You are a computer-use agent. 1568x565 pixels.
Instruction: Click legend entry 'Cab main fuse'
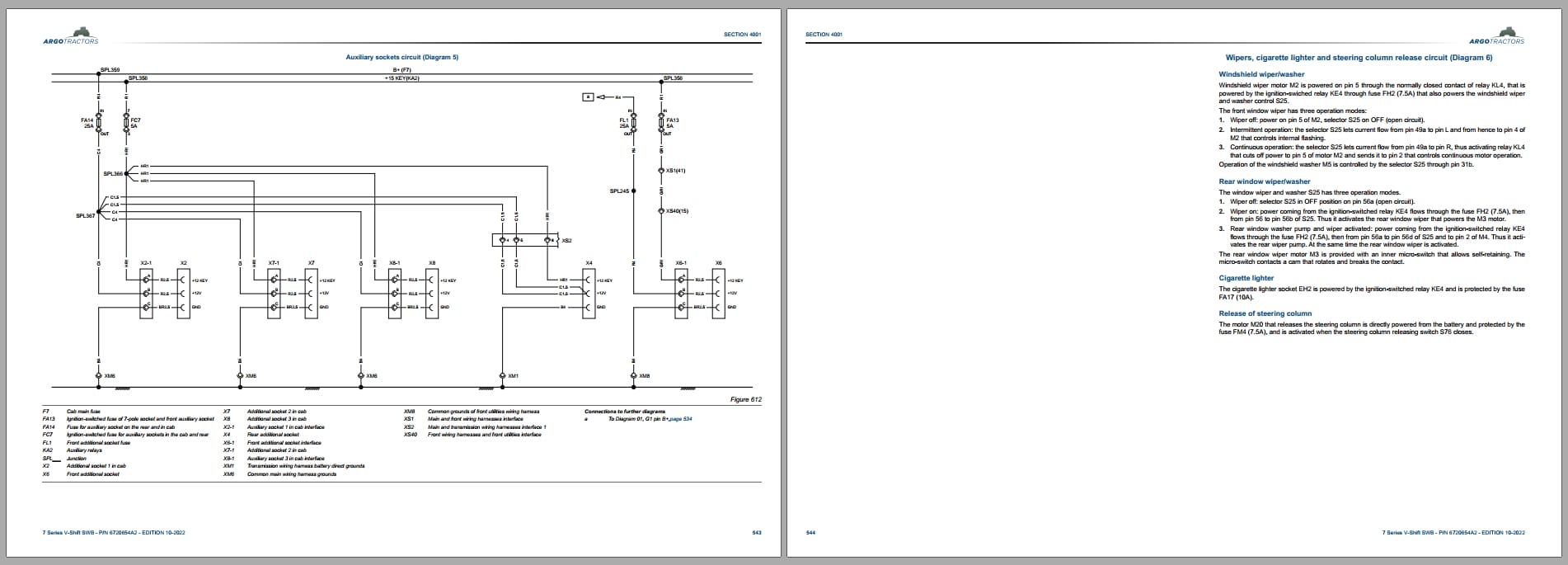tap(83, 412)
